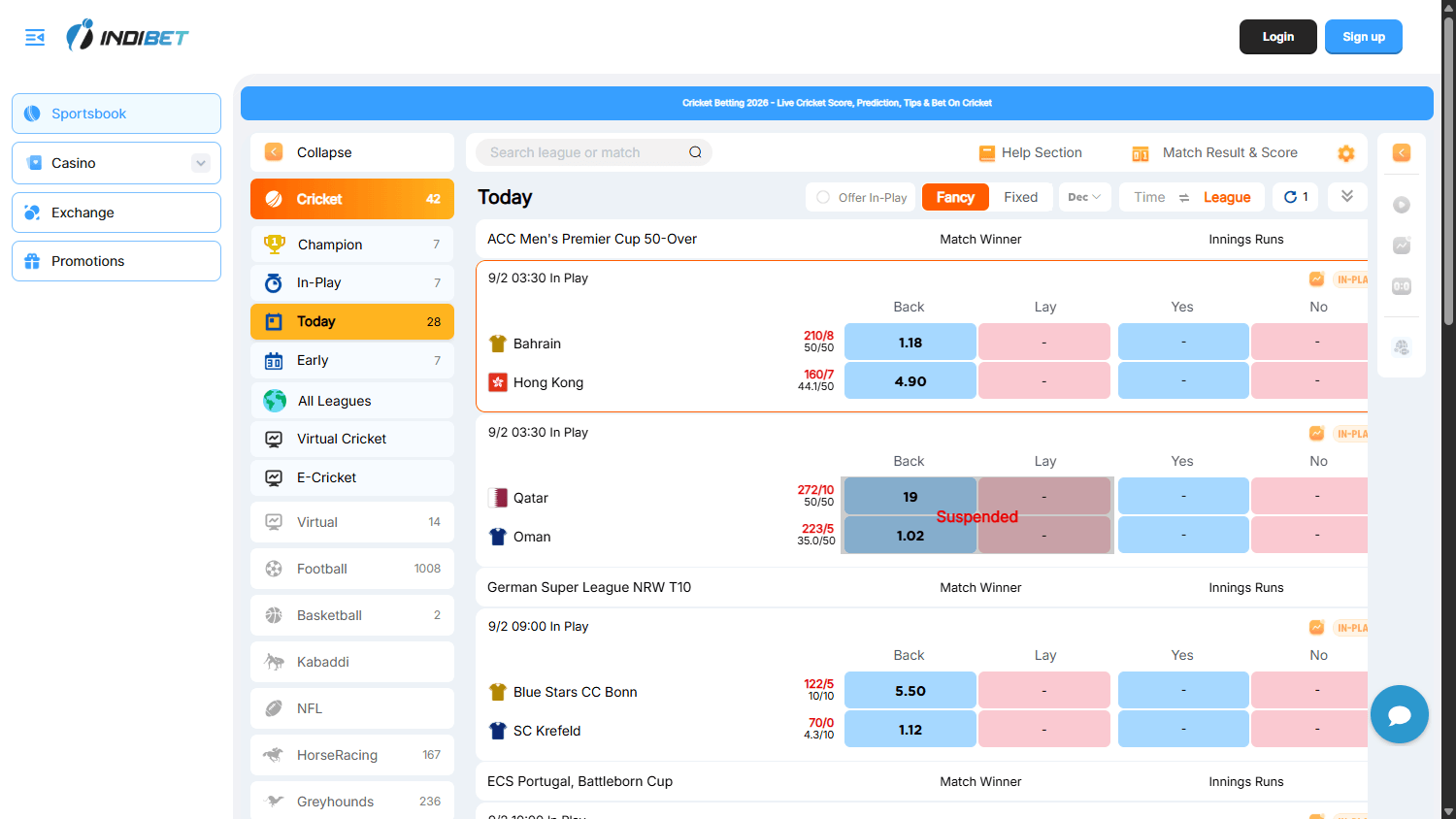Open the settings gear icon
The image size is (1456, 819).
1345,153
